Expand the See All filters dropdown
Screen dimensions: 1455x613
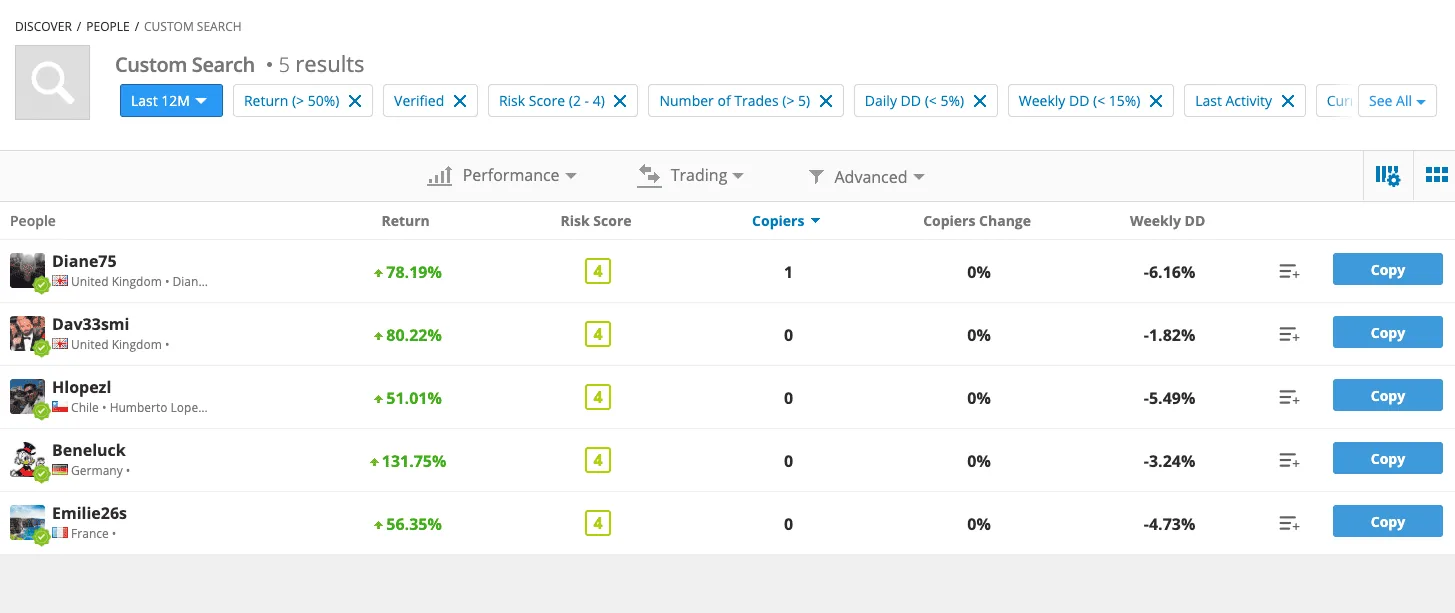pyautogui.click(x=1397, y=101)
